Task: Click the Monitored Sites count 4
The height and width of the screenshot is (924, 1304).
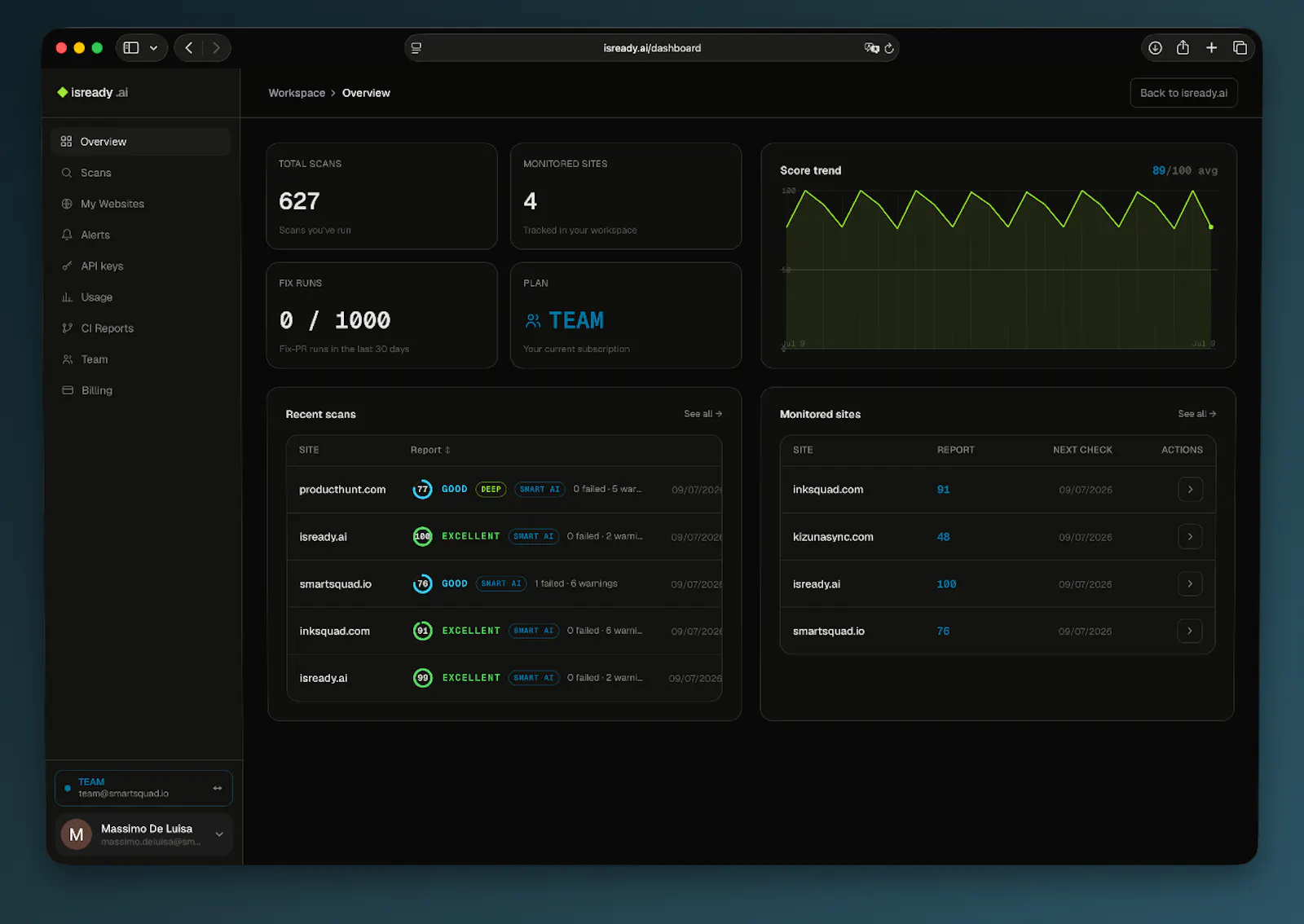Action: (x=530, y=201)
